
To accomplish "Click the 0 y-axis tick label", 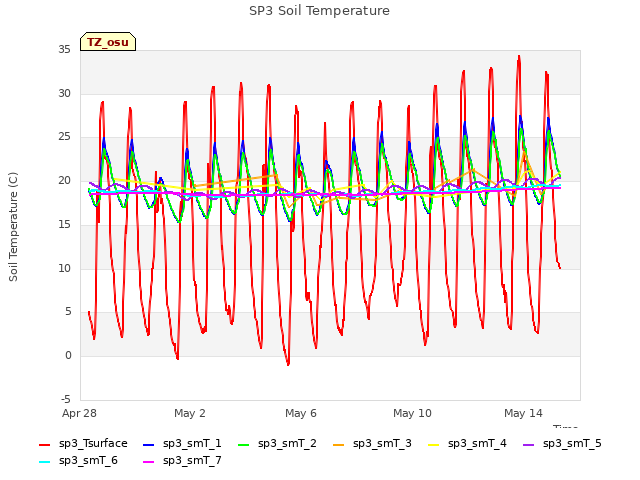I will point(68,356).
